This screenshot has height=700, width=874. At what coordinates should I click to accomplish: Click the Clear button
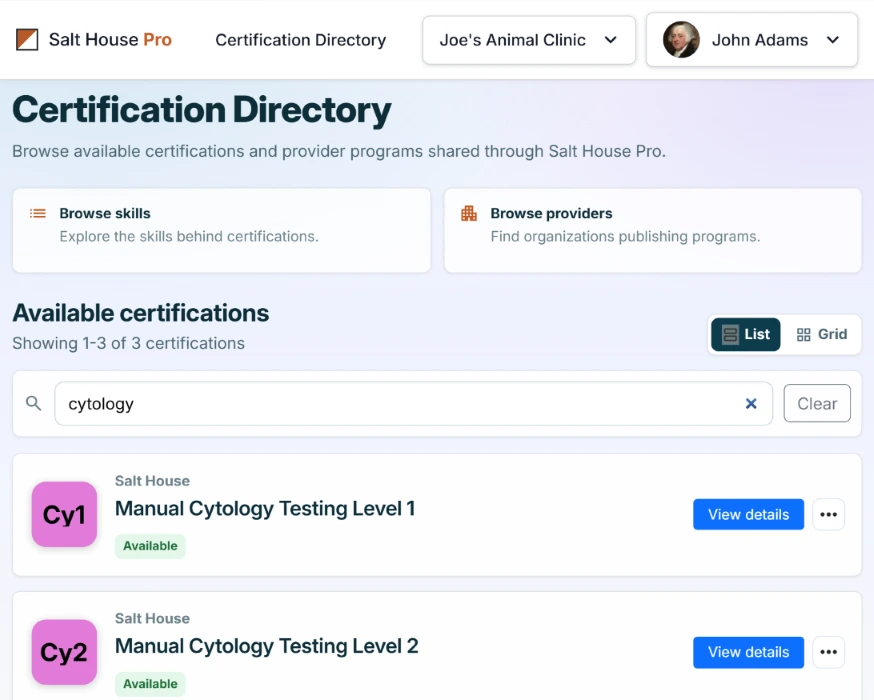[817, 404]
